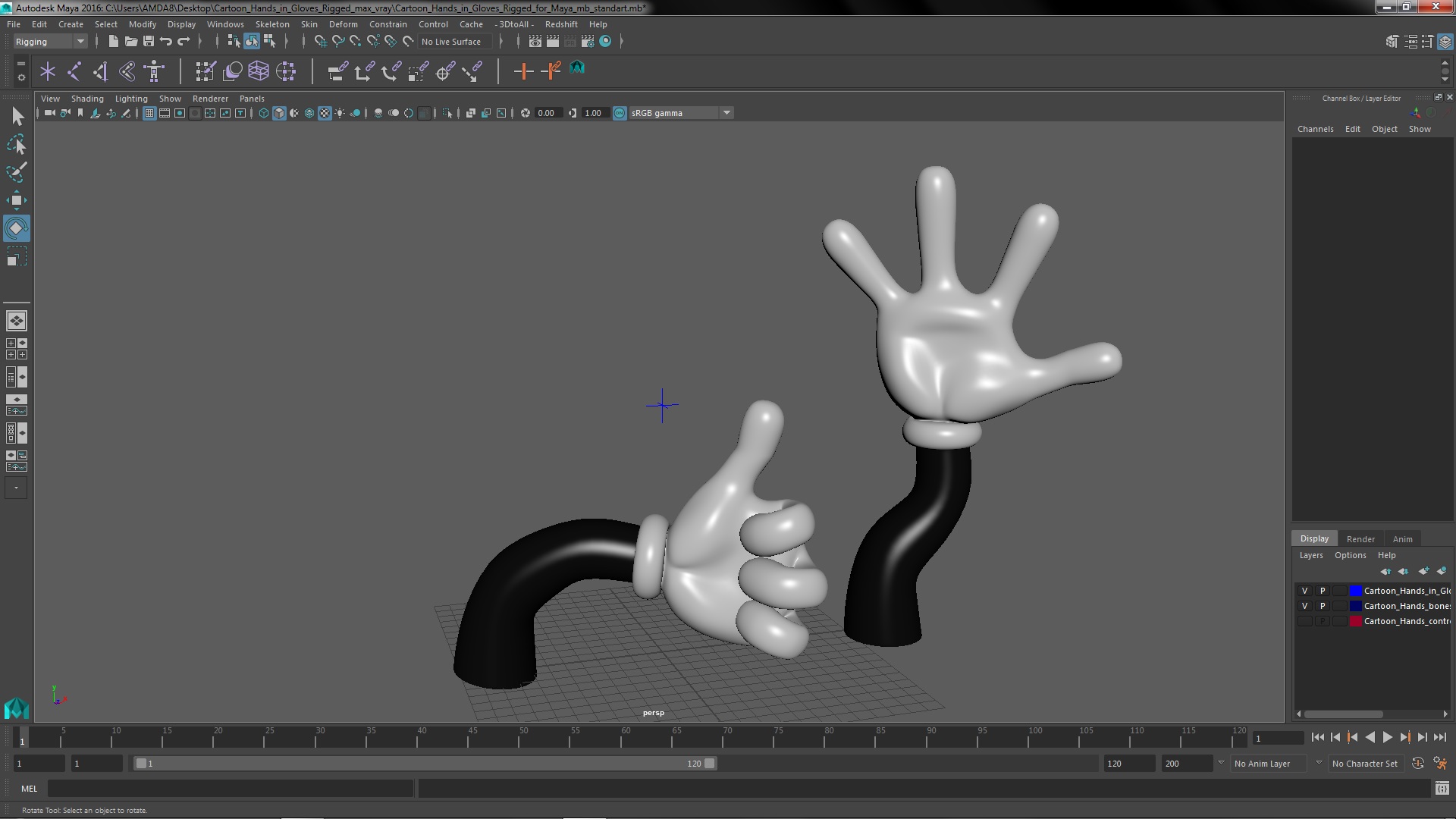The width and height of the screenshot is (1456, 819).
Task: Play the animation backwards
Action: 1370,737
